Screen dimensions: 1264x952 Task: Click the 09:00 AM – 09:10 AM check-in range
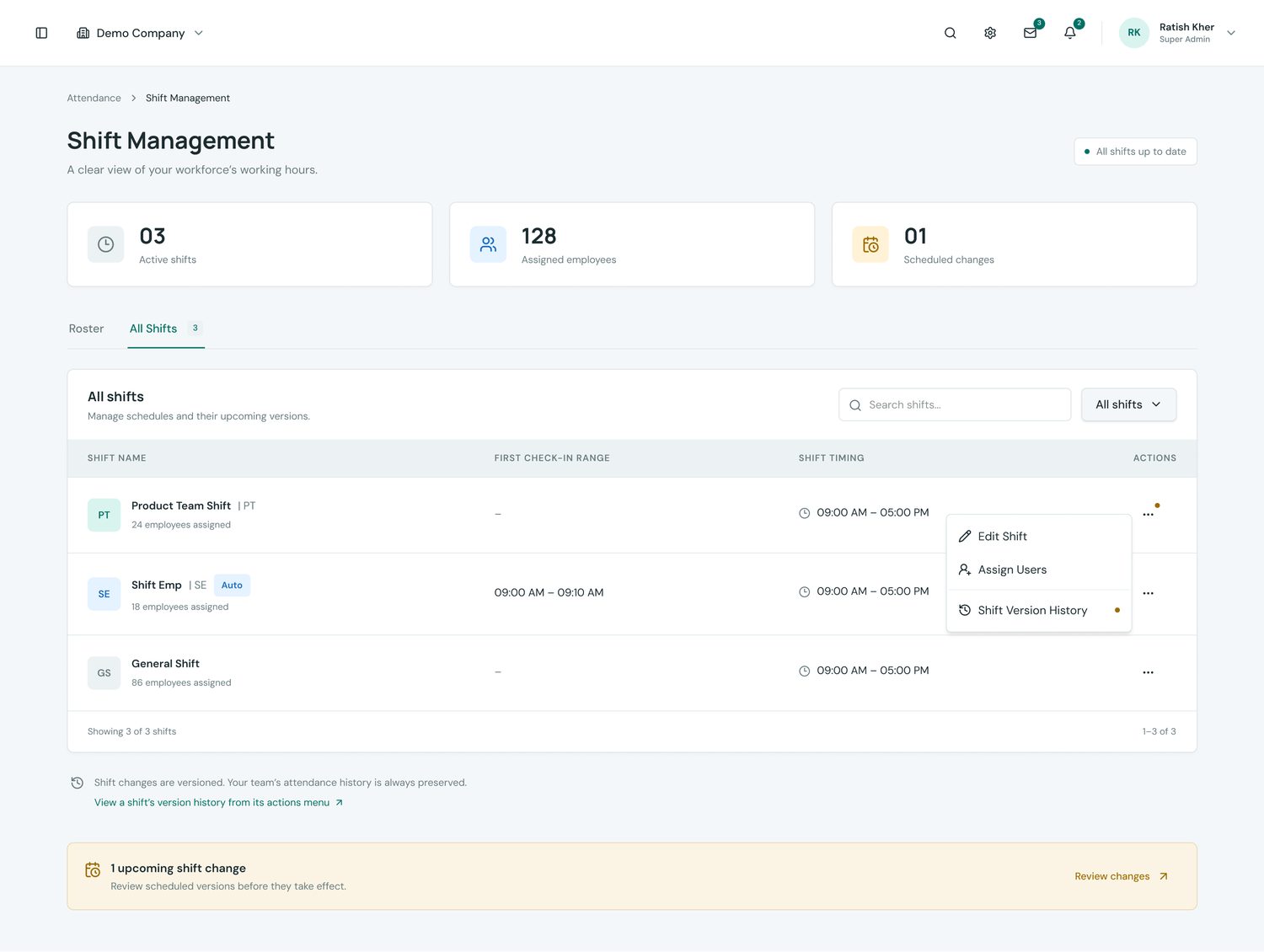click(549, 592)
